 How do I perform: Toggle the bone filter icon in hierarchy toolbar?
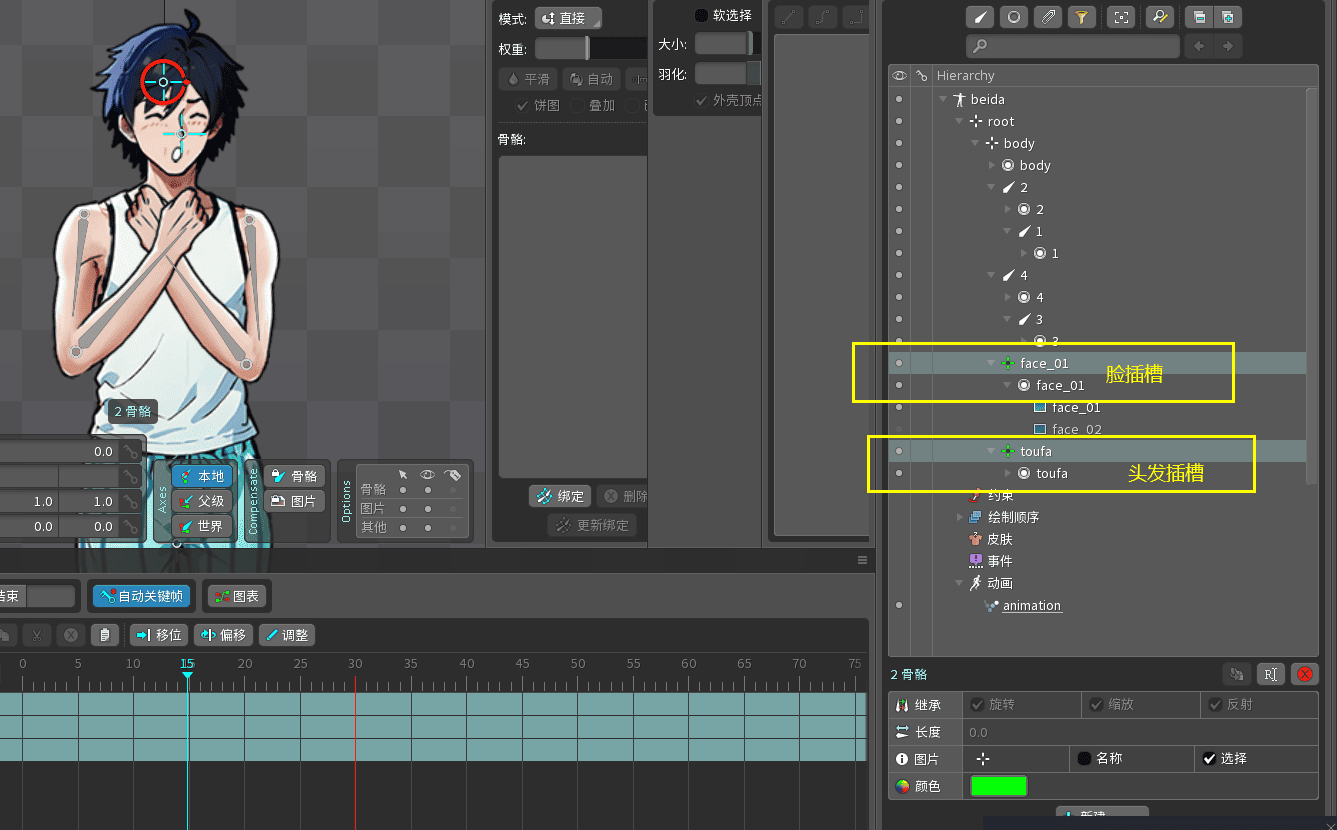point(981,17)
